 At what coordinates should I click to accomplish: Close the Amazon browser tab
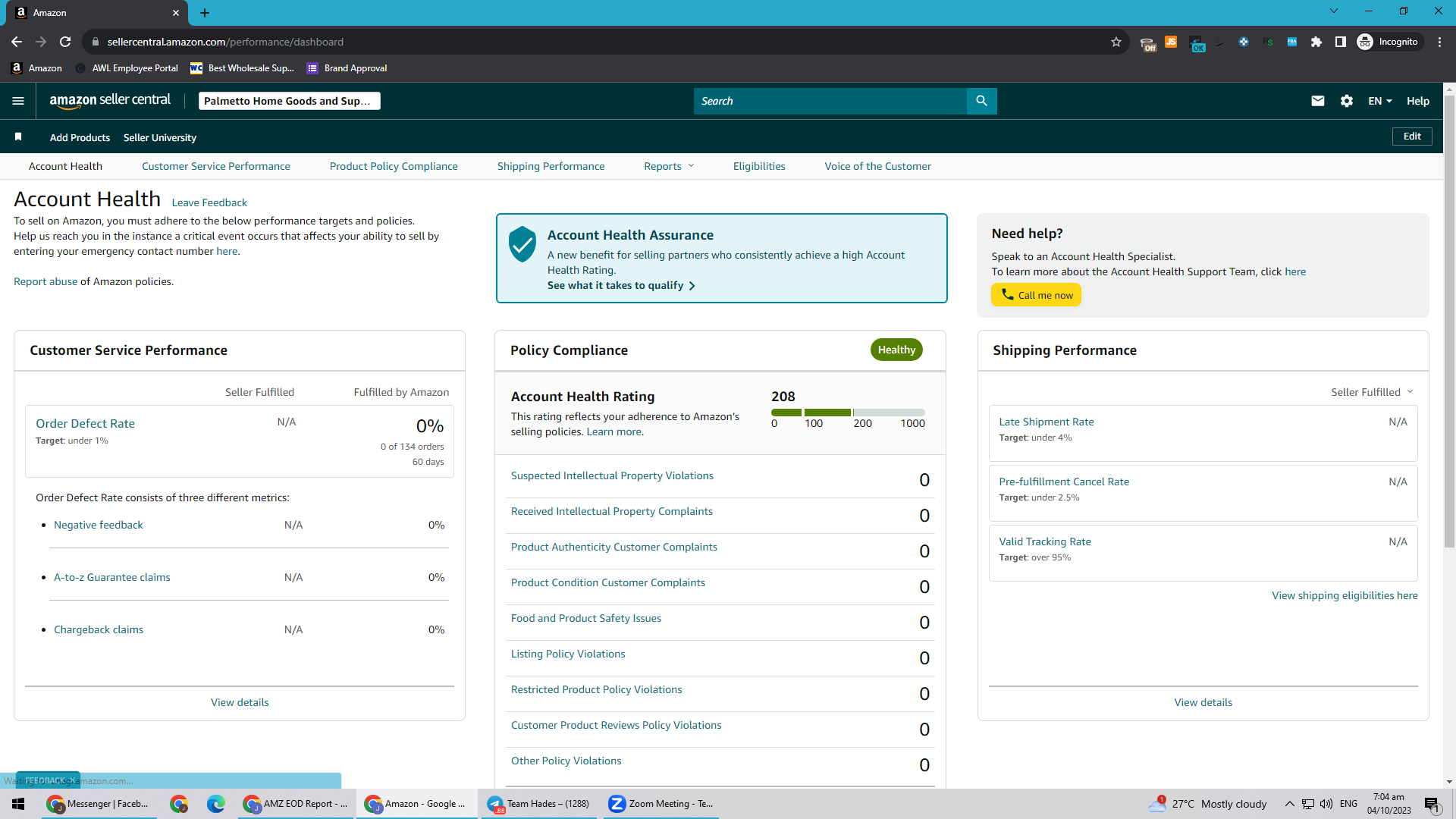[x=176, y=13]
